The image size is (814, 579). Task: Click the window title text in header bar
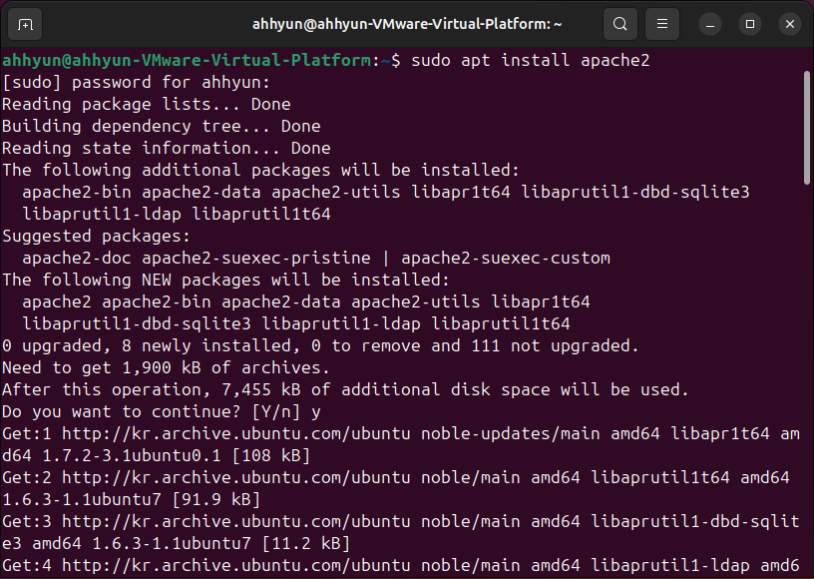click(407, 24)
